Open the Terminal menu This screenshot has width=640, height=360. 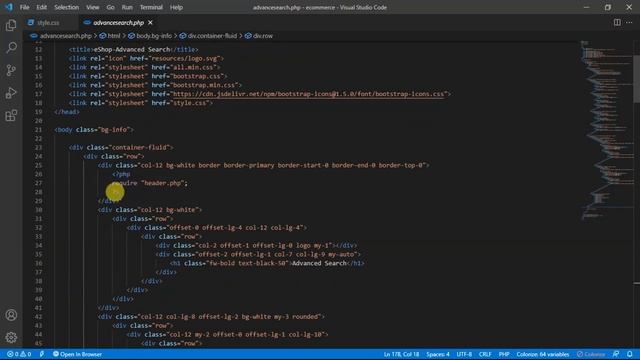click(x=151, y=7)
